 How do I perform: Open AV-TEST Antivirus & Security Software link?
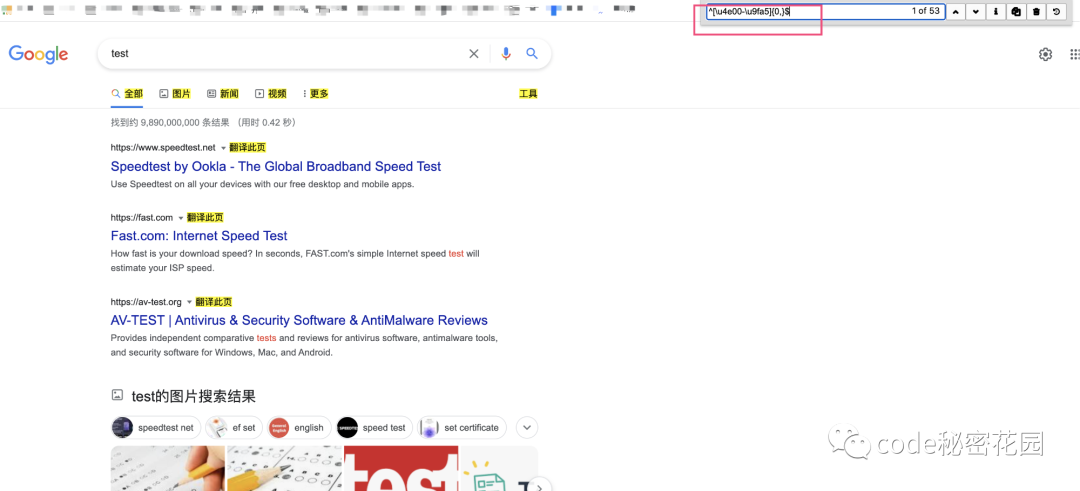tap(299, 320)
